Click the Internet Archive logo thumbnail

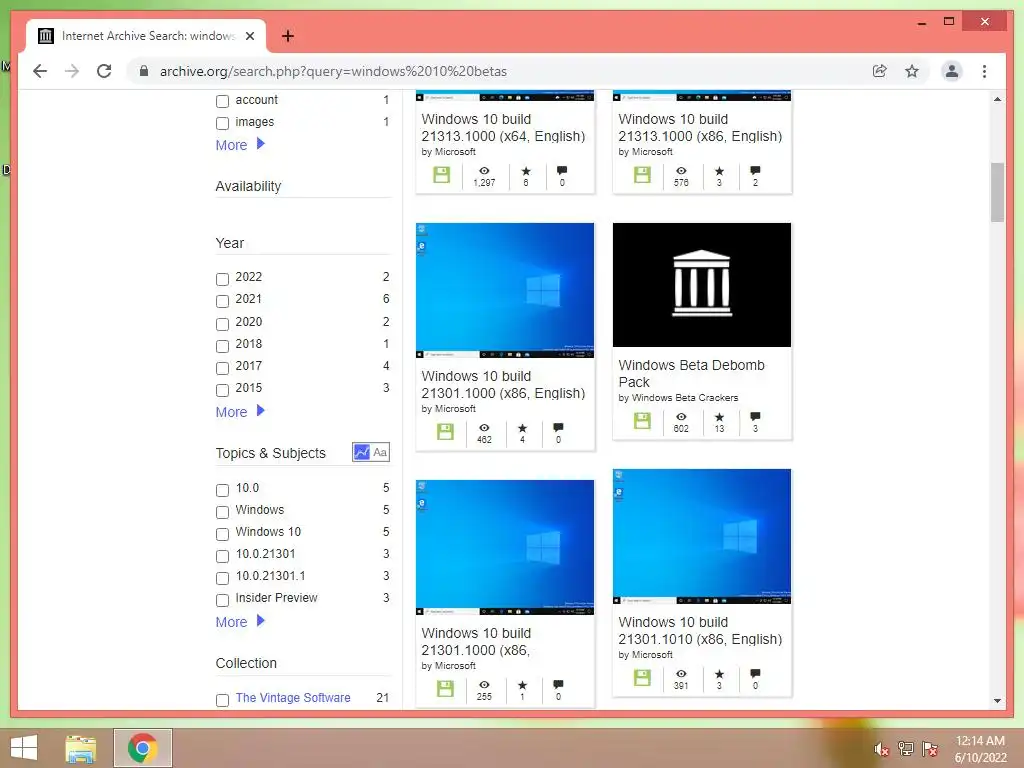click(701, 285)
